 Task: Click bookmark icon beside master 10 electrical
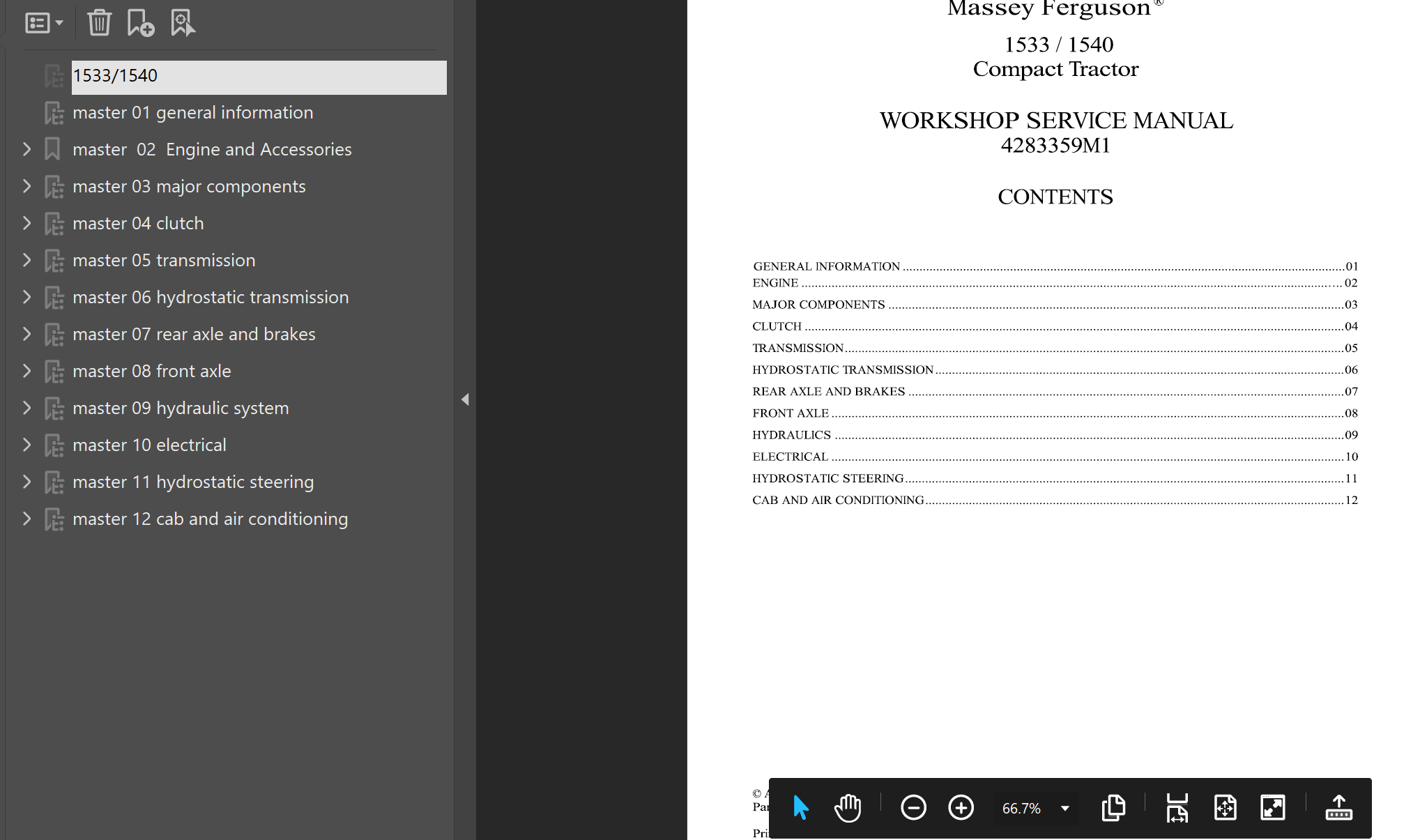pos(54,445)
